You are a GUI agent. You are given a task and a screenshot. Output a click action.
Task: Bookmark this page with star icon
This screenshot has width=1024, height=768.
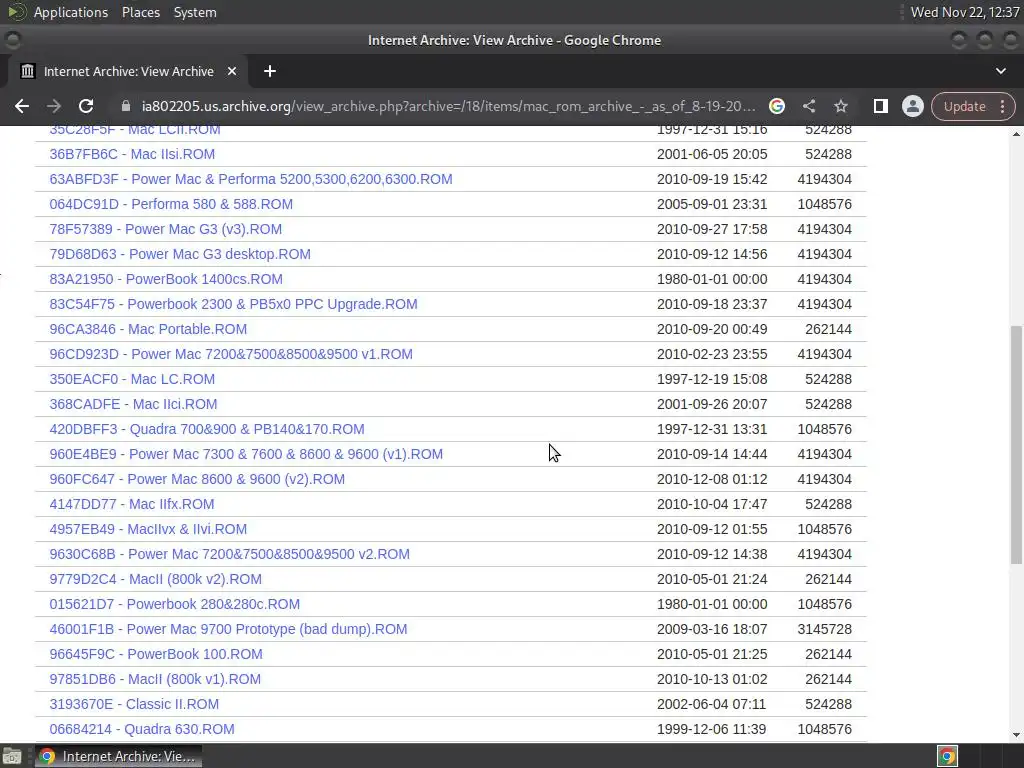(840, 106)
